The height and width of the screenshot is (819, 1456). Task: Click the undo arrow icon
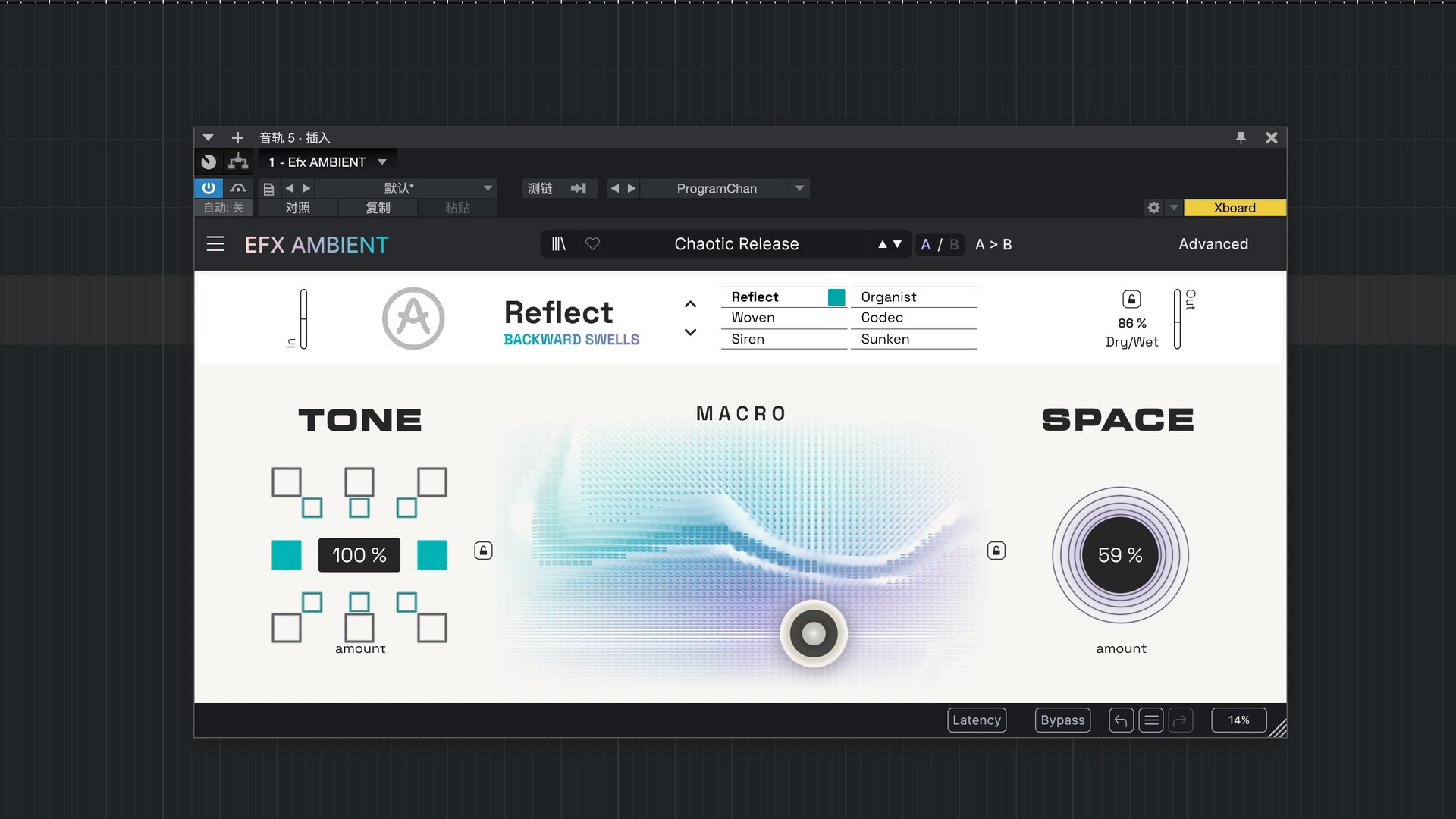click(x=1121, y=720)
